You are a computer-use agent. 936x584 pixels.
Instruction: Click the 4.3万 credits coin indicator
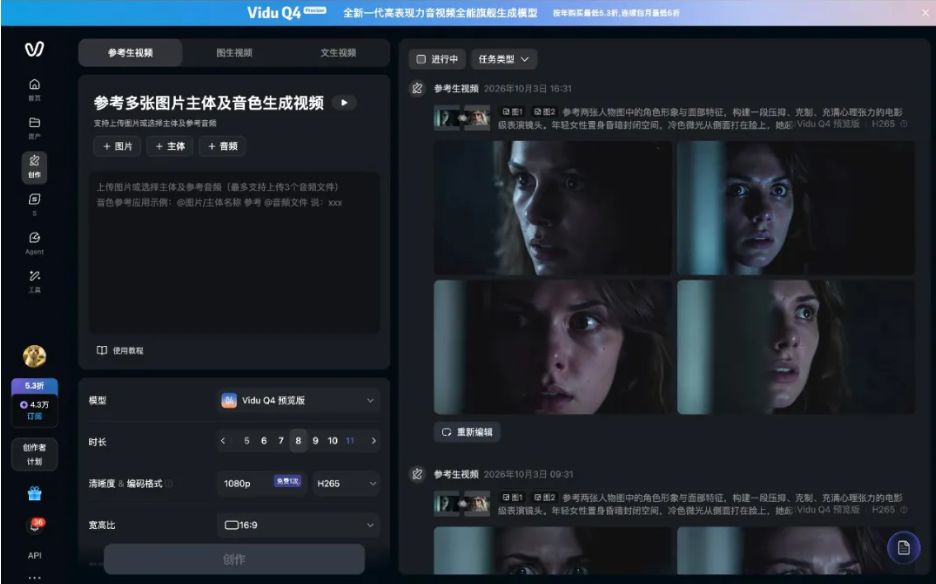35,404
